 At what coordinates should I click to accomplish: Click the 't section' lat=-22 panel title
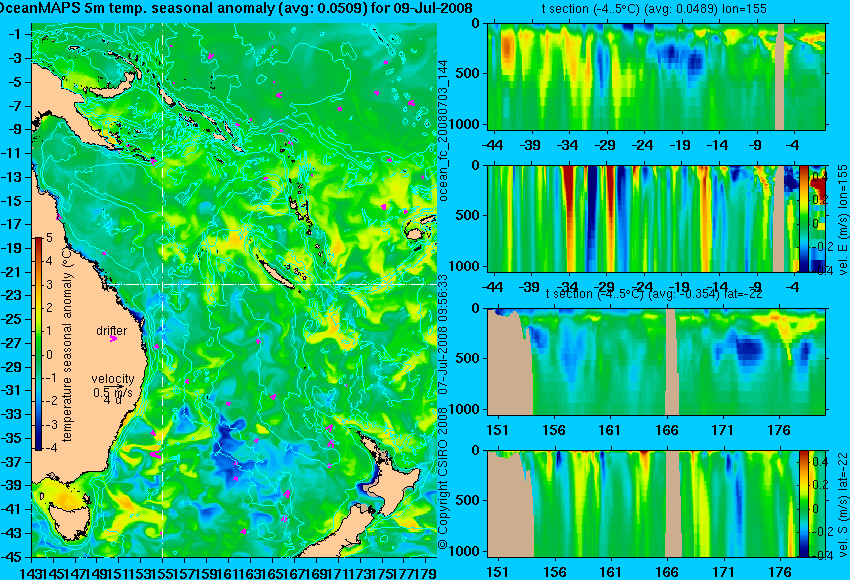pos(654,294)
